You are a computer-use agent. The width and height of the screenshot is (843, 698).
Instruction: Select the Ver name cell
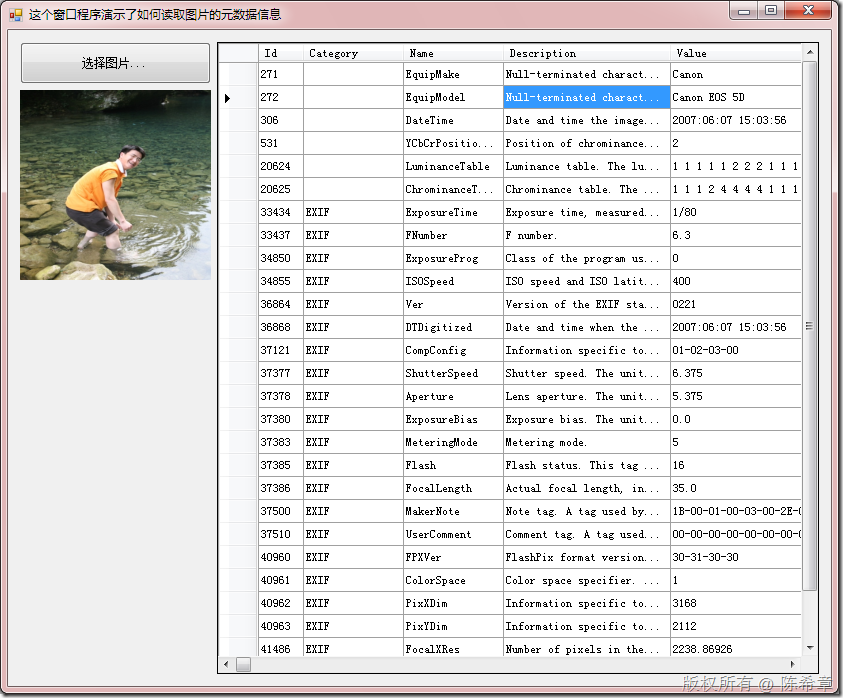[x=453, y=304]
